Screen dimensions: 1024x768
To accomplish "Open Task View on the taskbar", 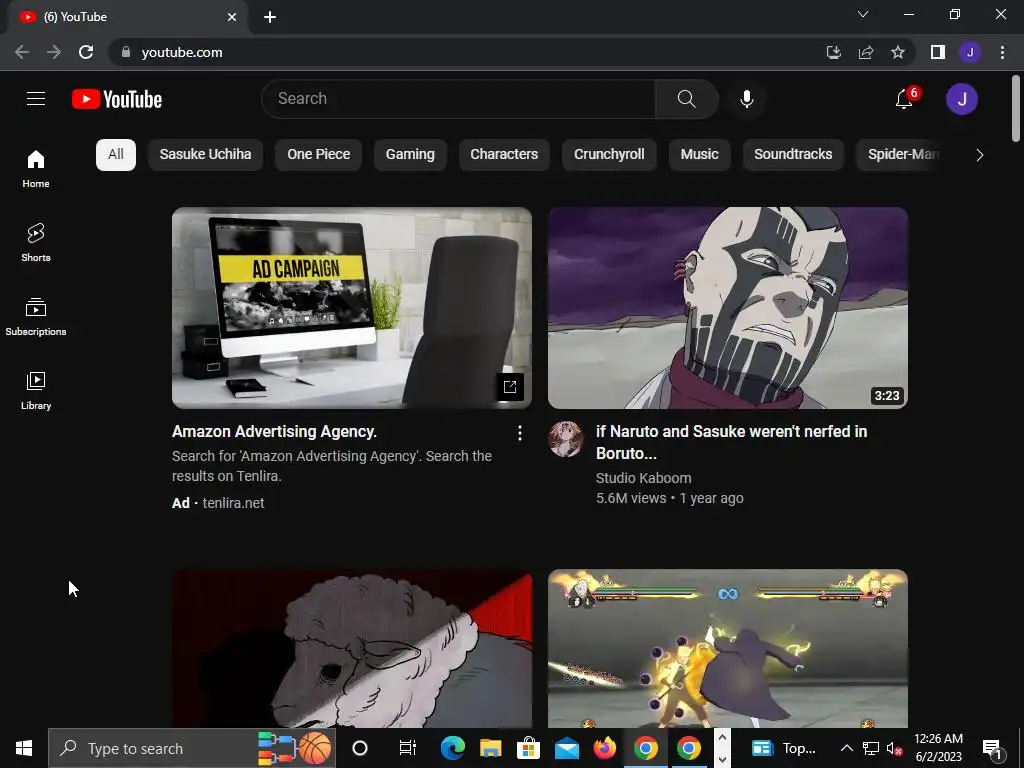I will 408,748.
